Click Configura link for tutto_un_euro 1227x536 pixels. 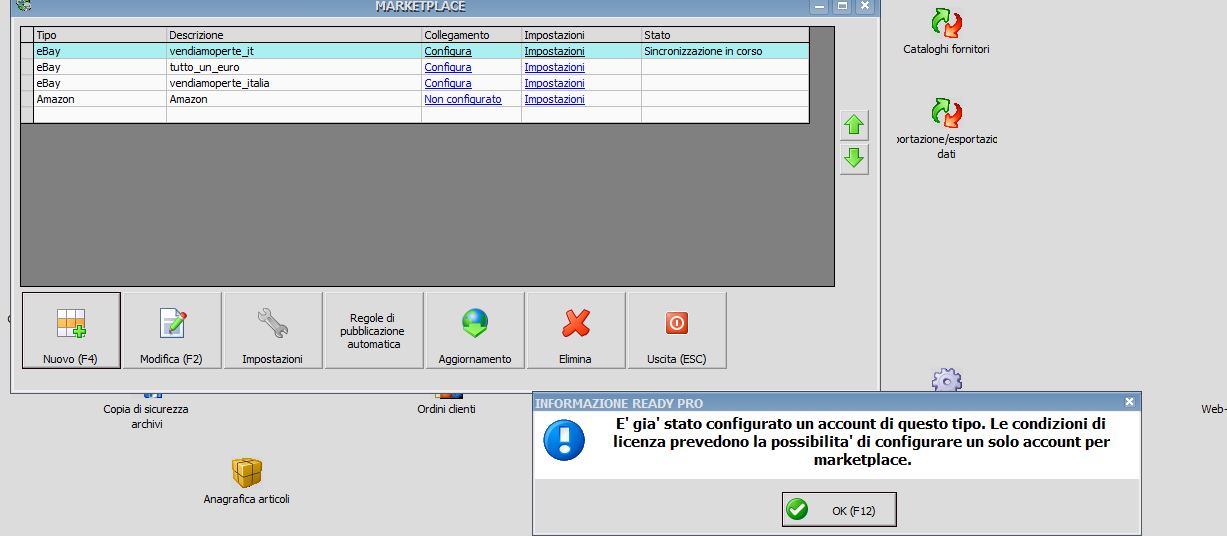(x=447, y=67)
